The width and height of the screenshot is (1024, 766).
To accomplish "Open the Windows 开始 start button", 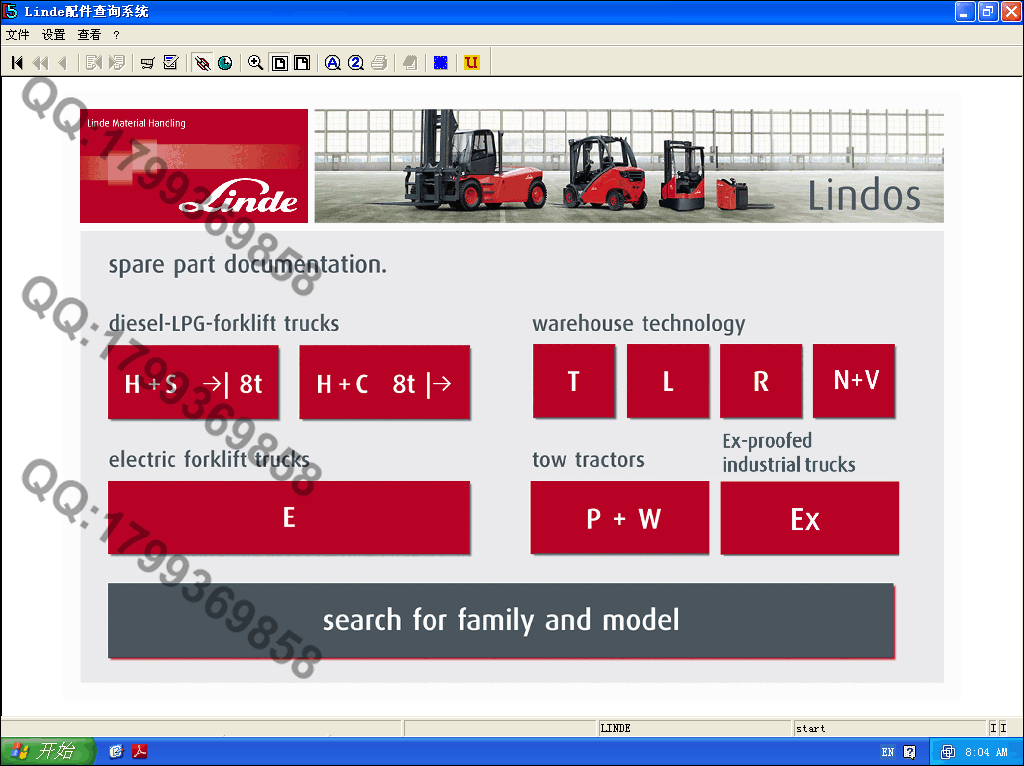I will (47, 751).
